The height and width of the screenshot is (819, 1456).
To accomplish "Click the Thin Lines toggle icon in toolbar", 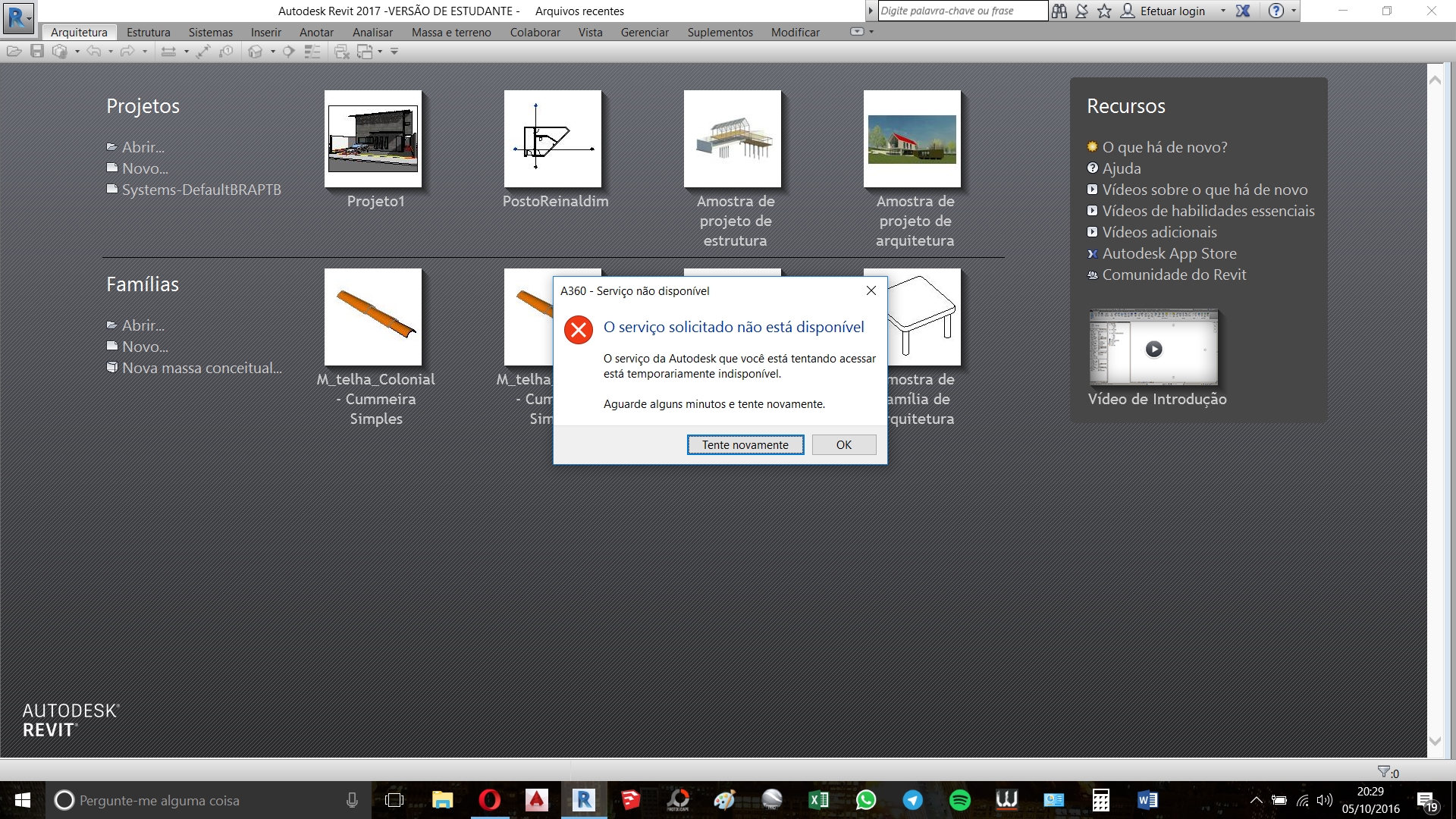I will tap(312, 52).
